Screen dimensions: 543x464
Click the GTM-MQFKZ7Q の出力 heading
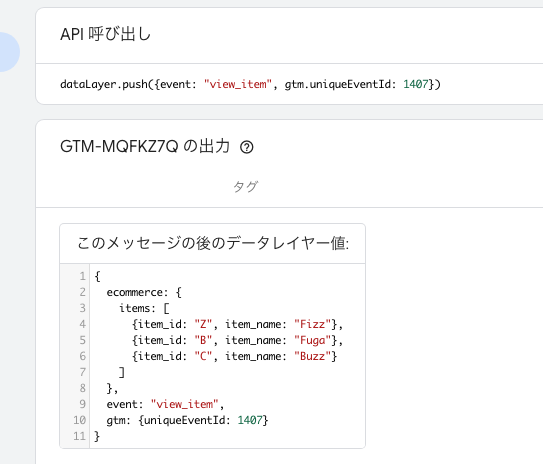[x=145, y=146]
